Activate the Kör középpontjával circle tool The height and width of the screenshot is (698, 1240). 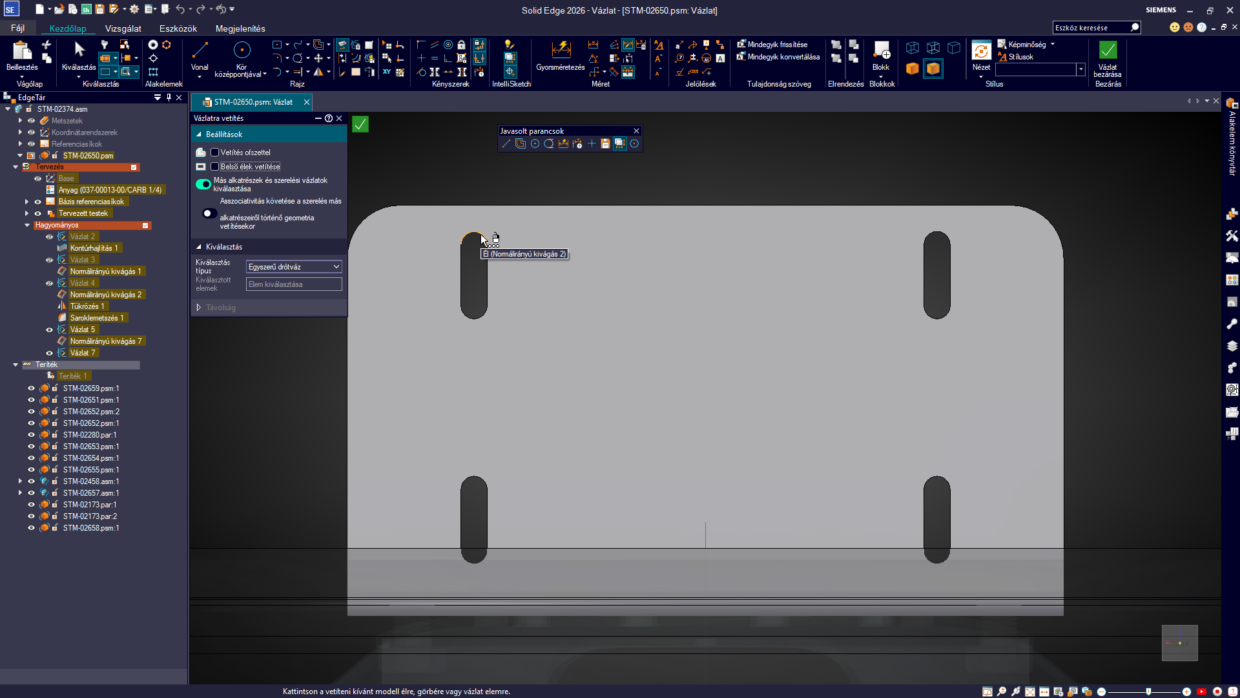coord(242,52)
